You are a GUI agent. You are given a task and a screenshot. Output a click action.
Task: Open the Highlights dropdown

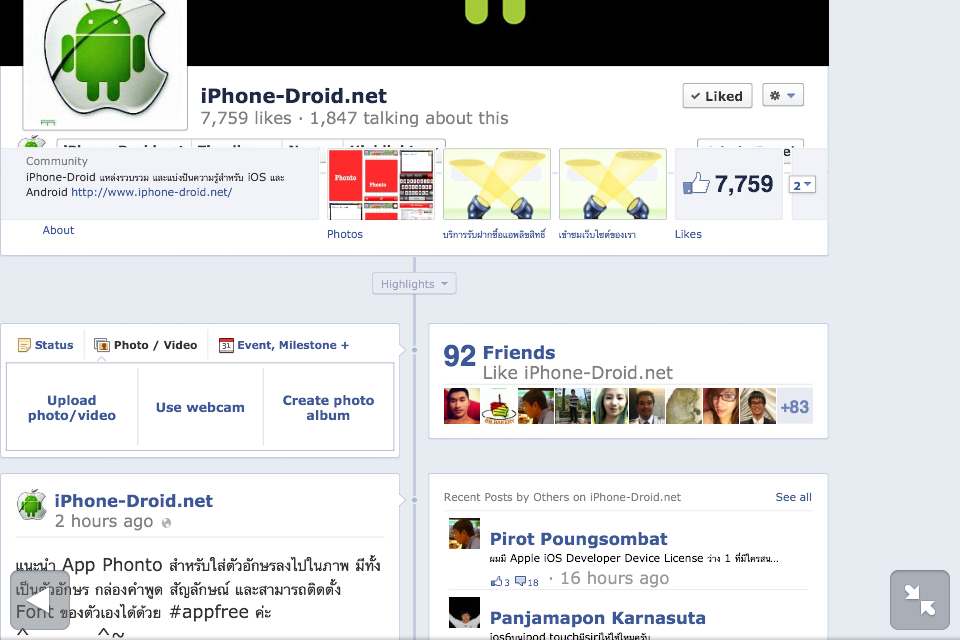point(414,284)
